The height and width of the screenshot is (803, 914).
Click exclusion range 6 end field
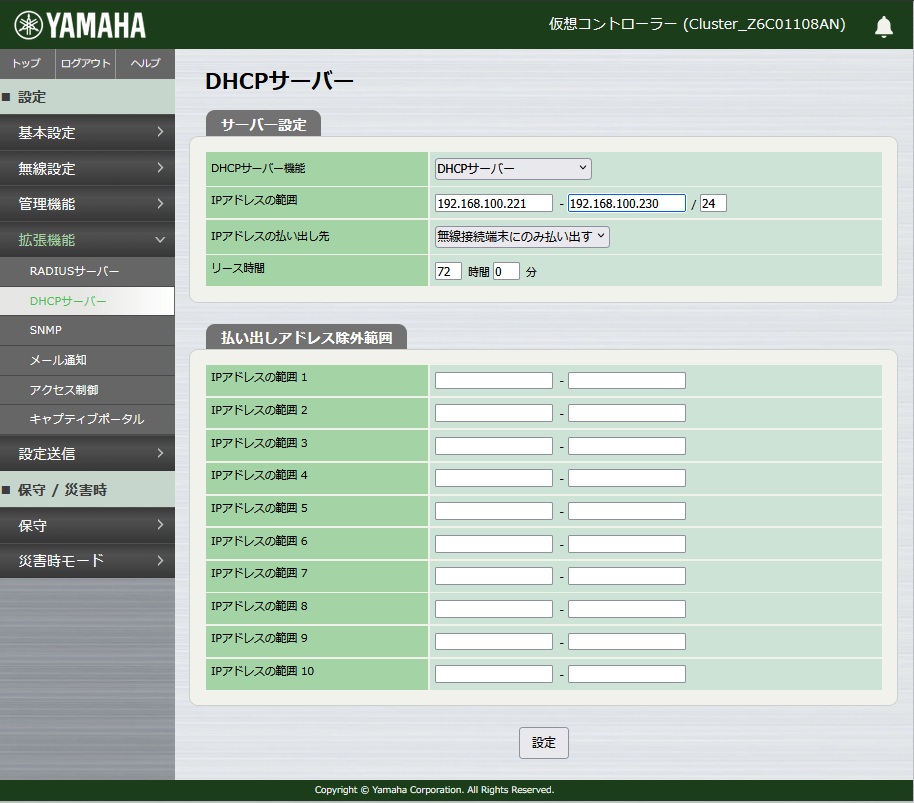pyautogui.click(x=627, y=544)
